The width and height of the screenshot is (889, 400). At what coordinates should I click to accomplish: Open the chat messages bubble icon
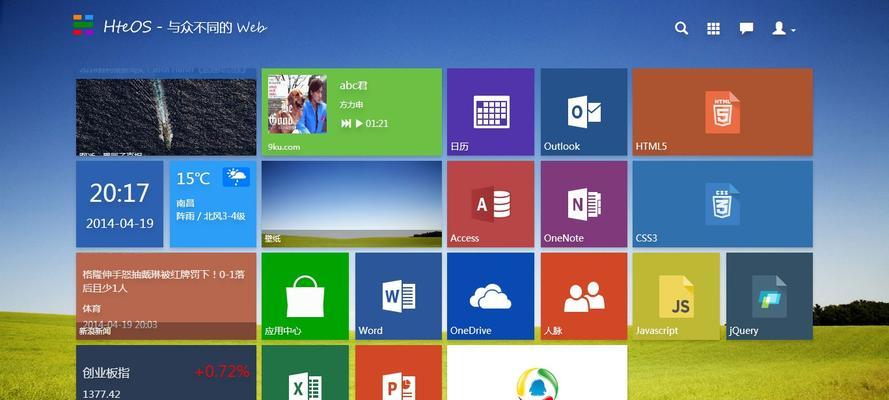pos(746,28)
